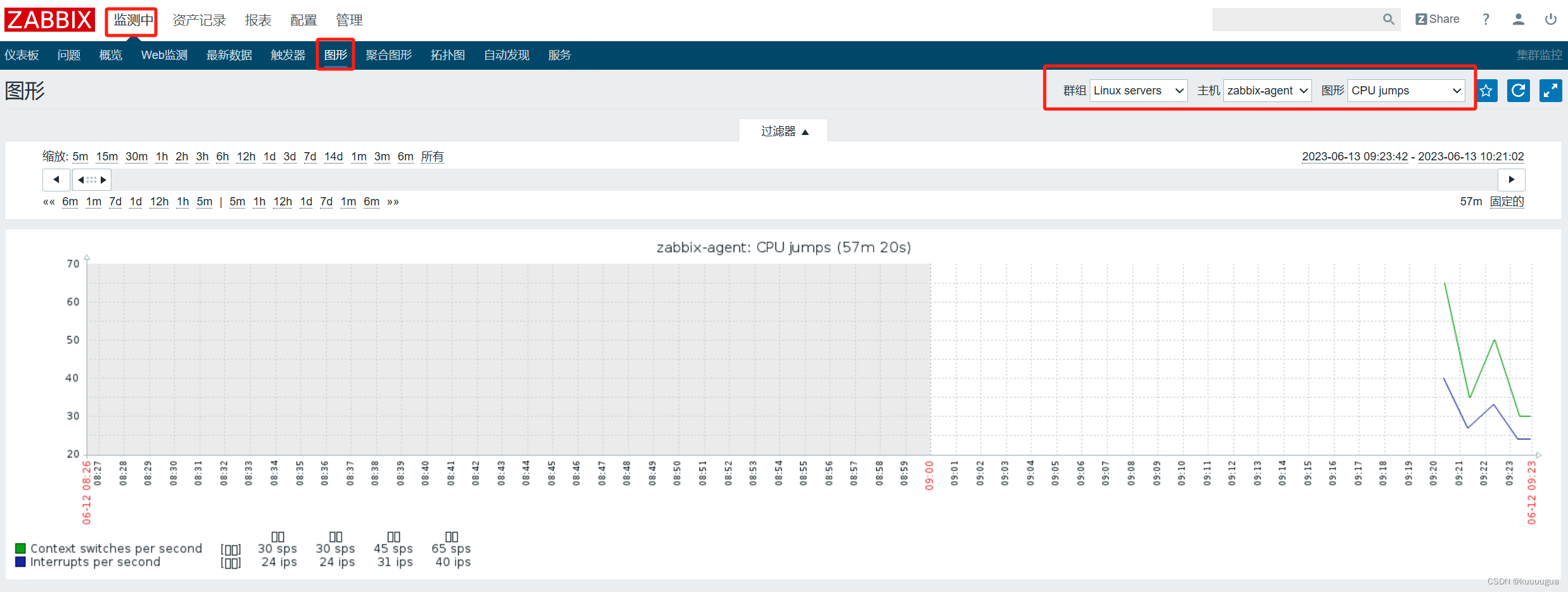Click green Context switches legend swatch

pos(20,548)
